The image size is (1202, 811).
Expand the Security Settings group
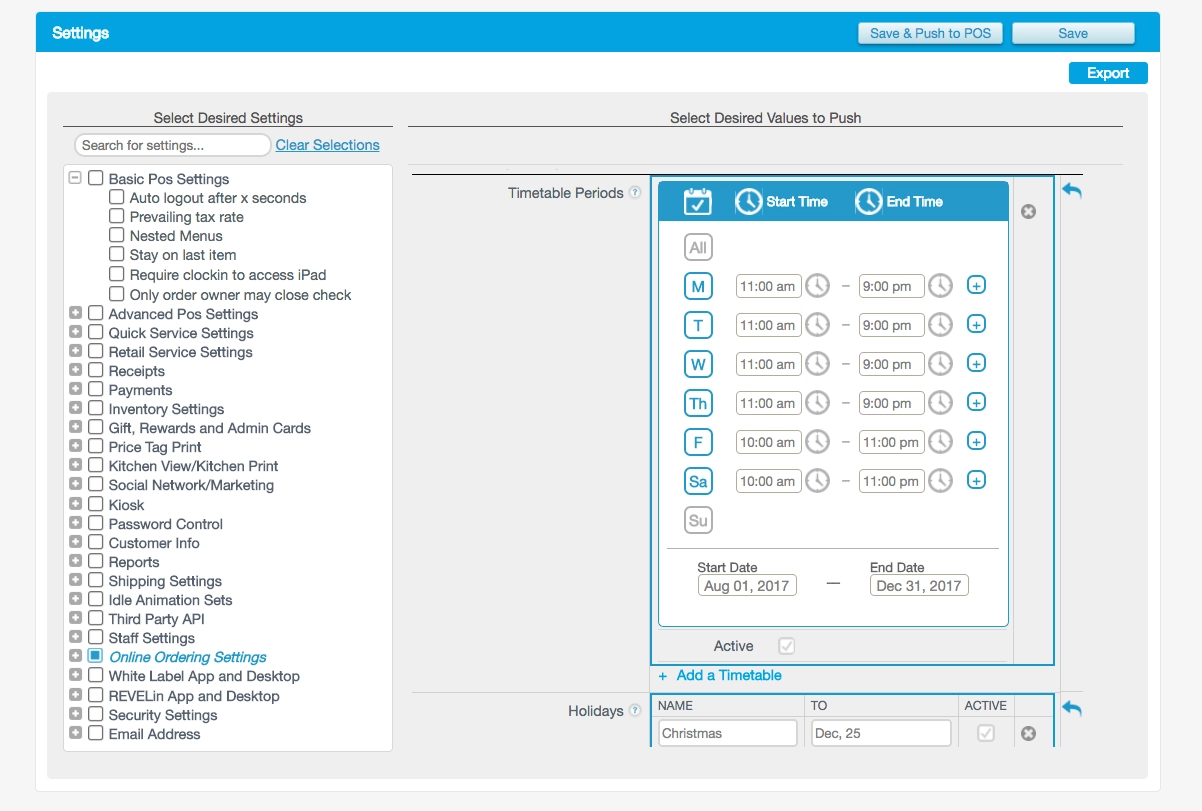pyautogui.click(x=75, y=714)
